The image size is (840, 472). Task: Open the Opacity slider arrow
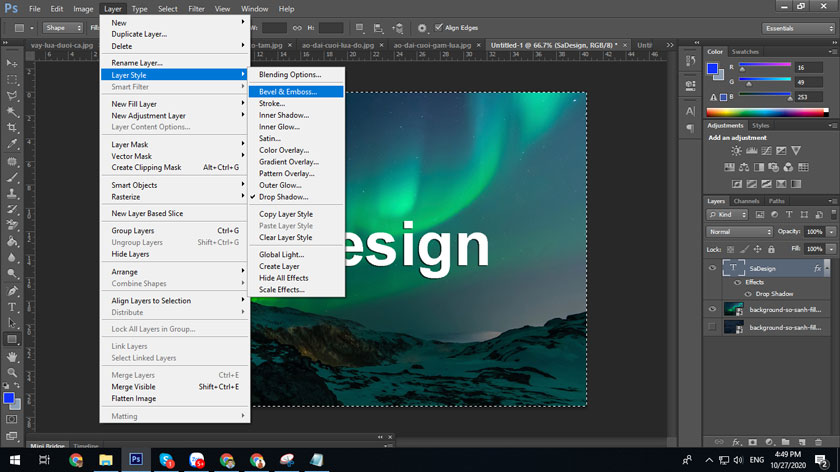tap(831, 232)
